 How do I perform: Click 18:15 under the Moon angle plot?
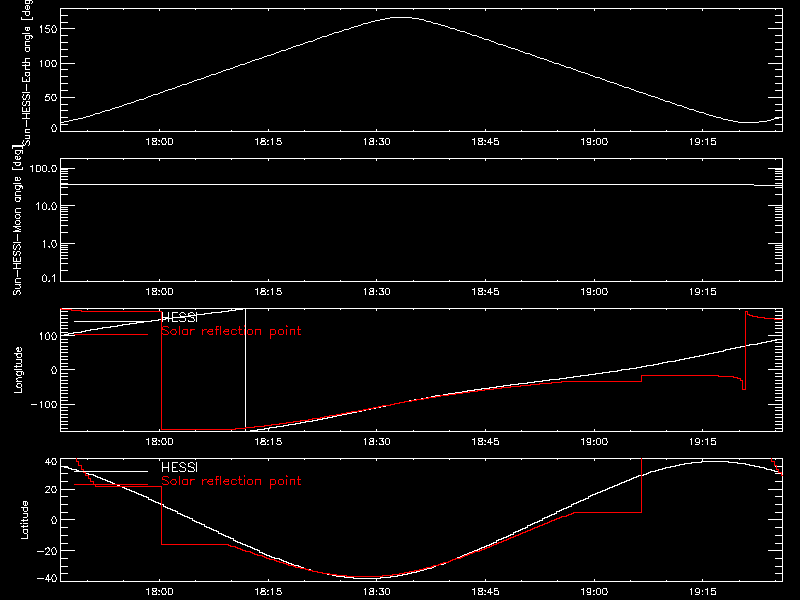point(268,292)
